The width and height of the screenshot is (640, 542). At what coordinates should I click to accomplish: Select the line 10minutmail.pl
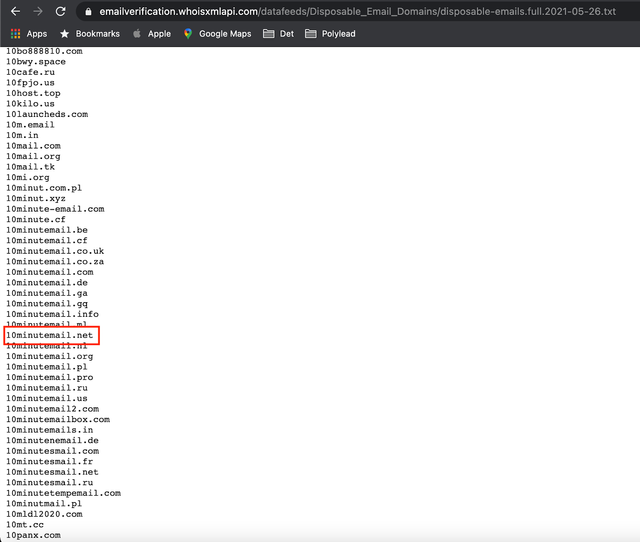pyautogui.click(x=44, y=504)
